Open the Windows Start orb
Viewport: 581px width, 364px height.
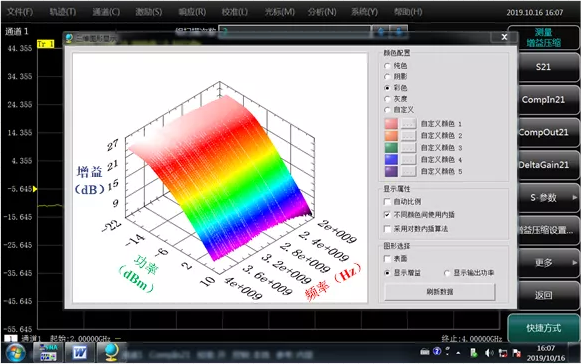15,352
